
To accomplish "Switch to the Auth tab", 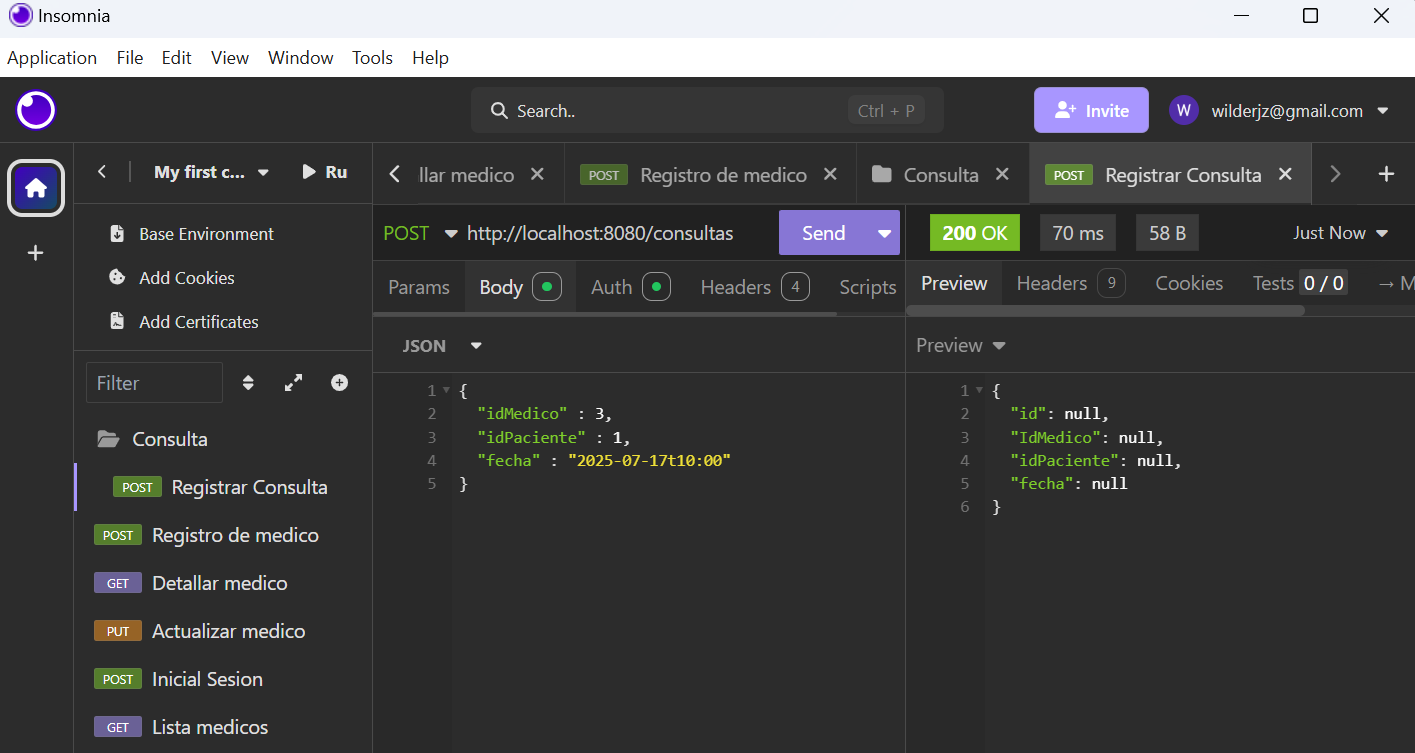I will click(630, 287).
